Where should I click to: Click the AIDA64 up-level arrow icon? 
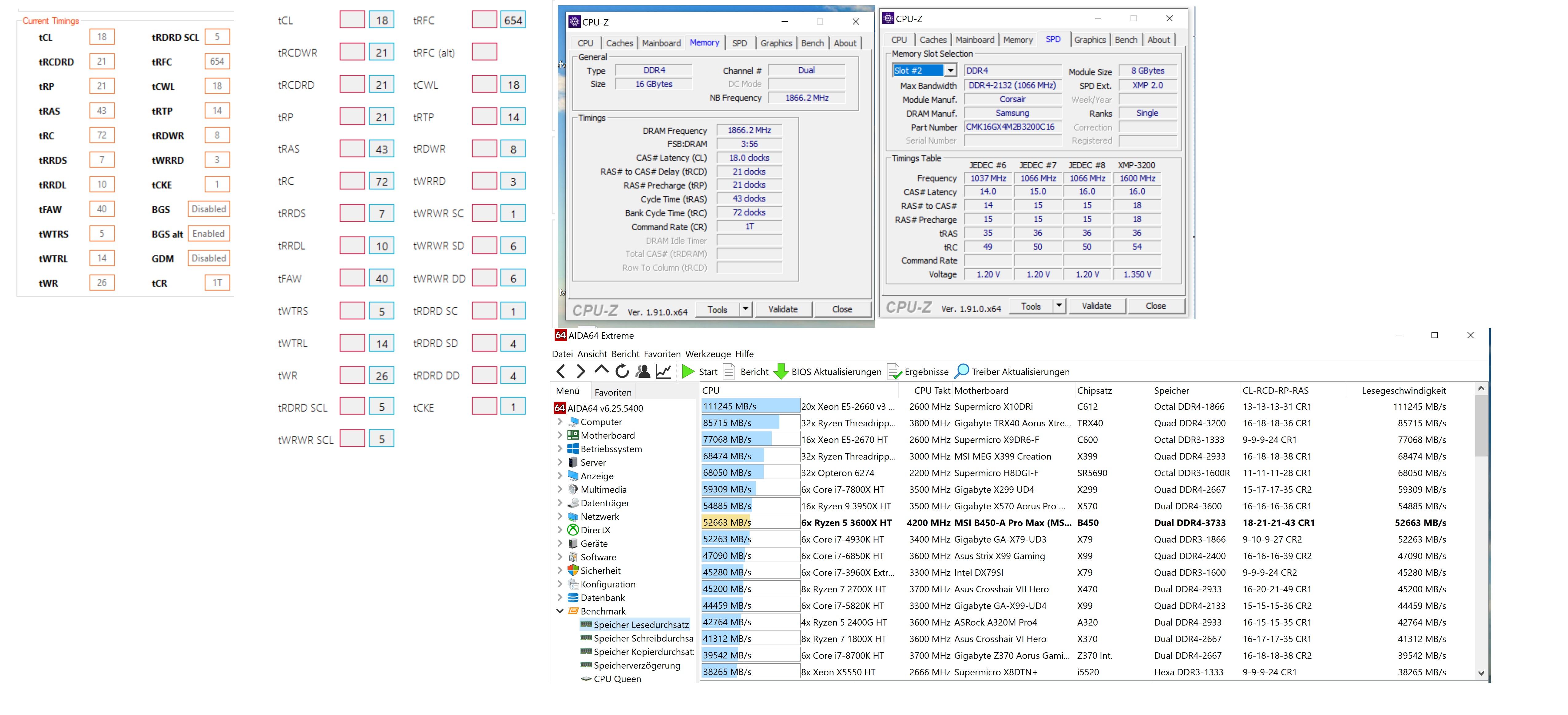tap(601, 370)
